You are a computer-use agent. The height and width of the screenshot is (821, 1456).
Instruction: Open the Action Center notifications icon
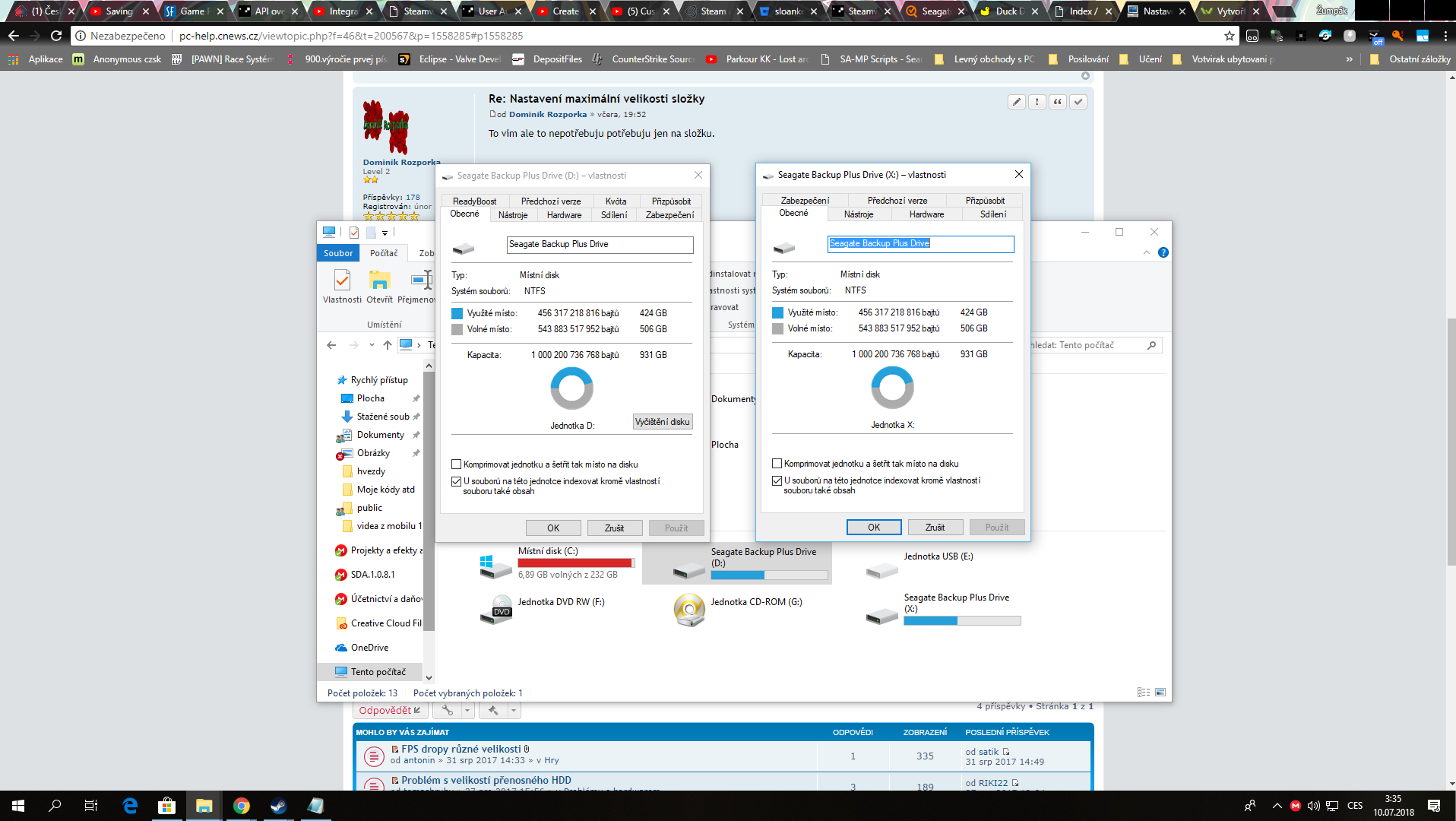coord(1434,806)
